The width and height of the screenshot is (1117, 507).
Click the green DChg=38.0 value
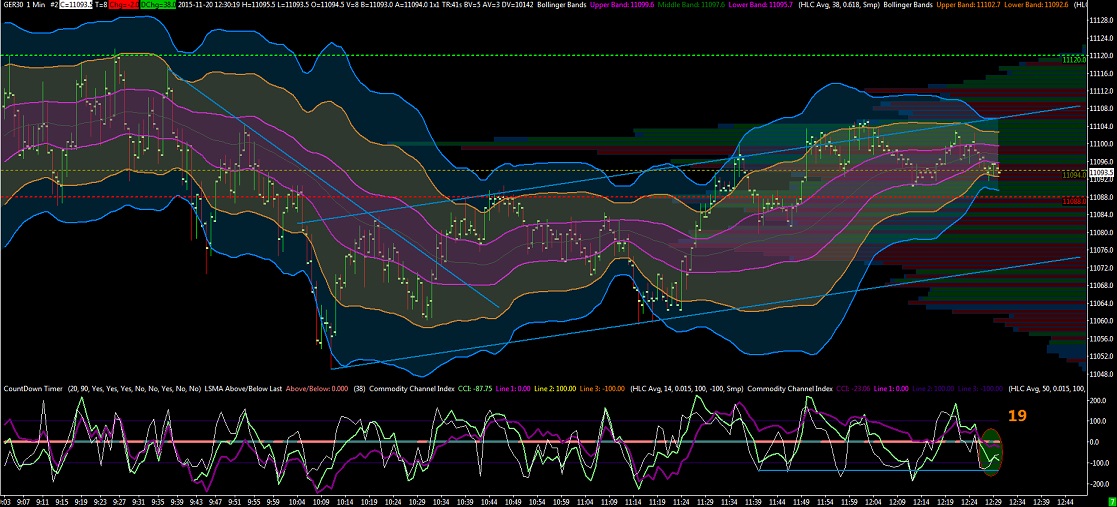(157, 4)
